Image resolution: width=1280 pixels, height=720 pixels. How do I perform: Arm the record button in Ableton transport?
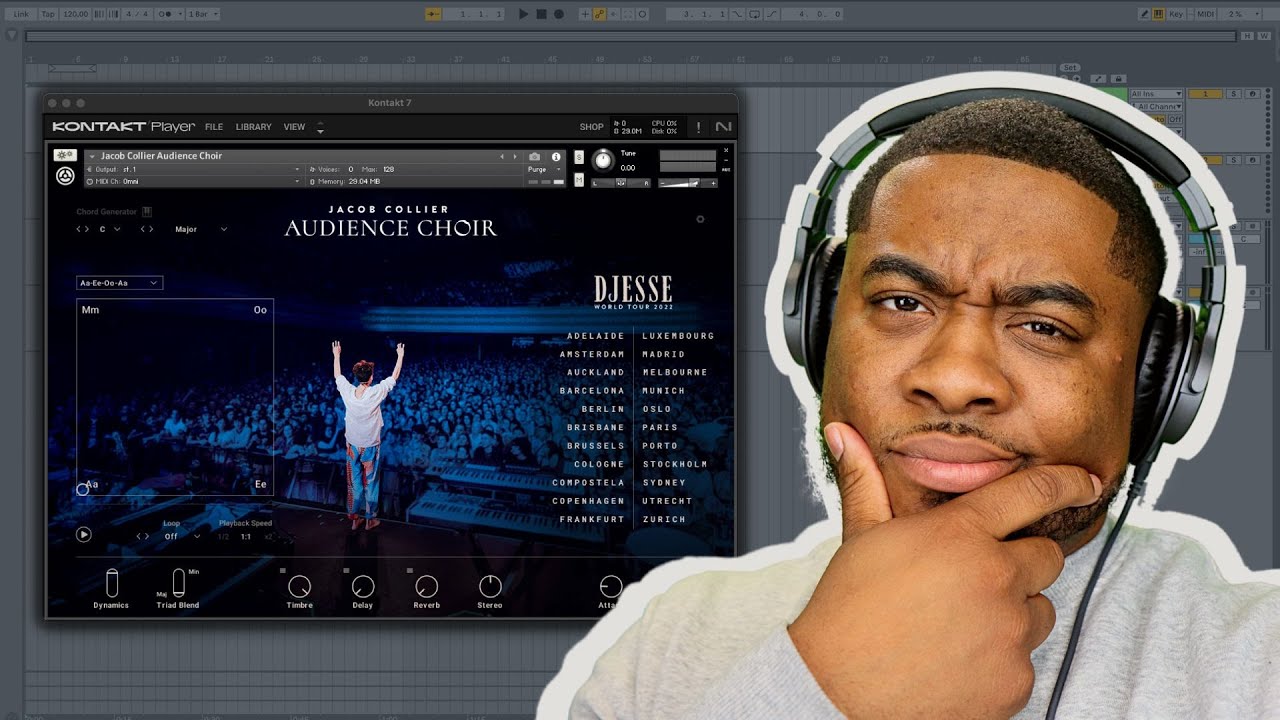click(559, 14)
